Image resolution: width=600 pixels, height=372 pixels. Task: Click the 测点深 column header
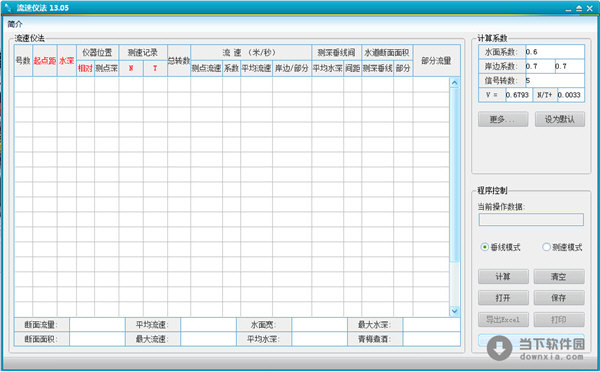[x=106, y=68]
